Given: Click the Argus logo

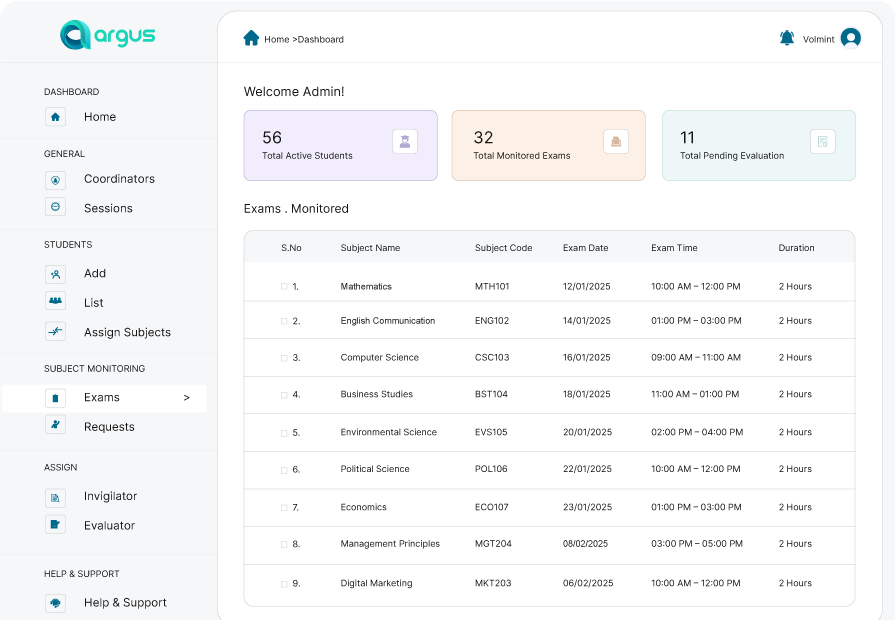Looking at the screenshot, I should pos(107,36).
